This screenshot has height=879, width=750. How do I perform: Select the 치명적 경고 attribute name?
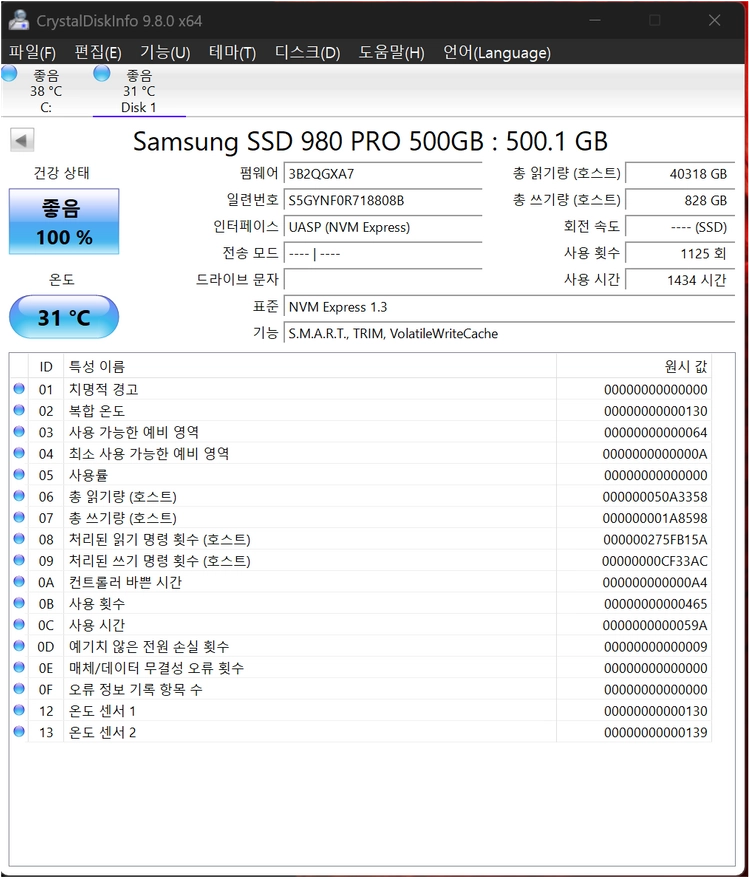[x=103, y=389]
